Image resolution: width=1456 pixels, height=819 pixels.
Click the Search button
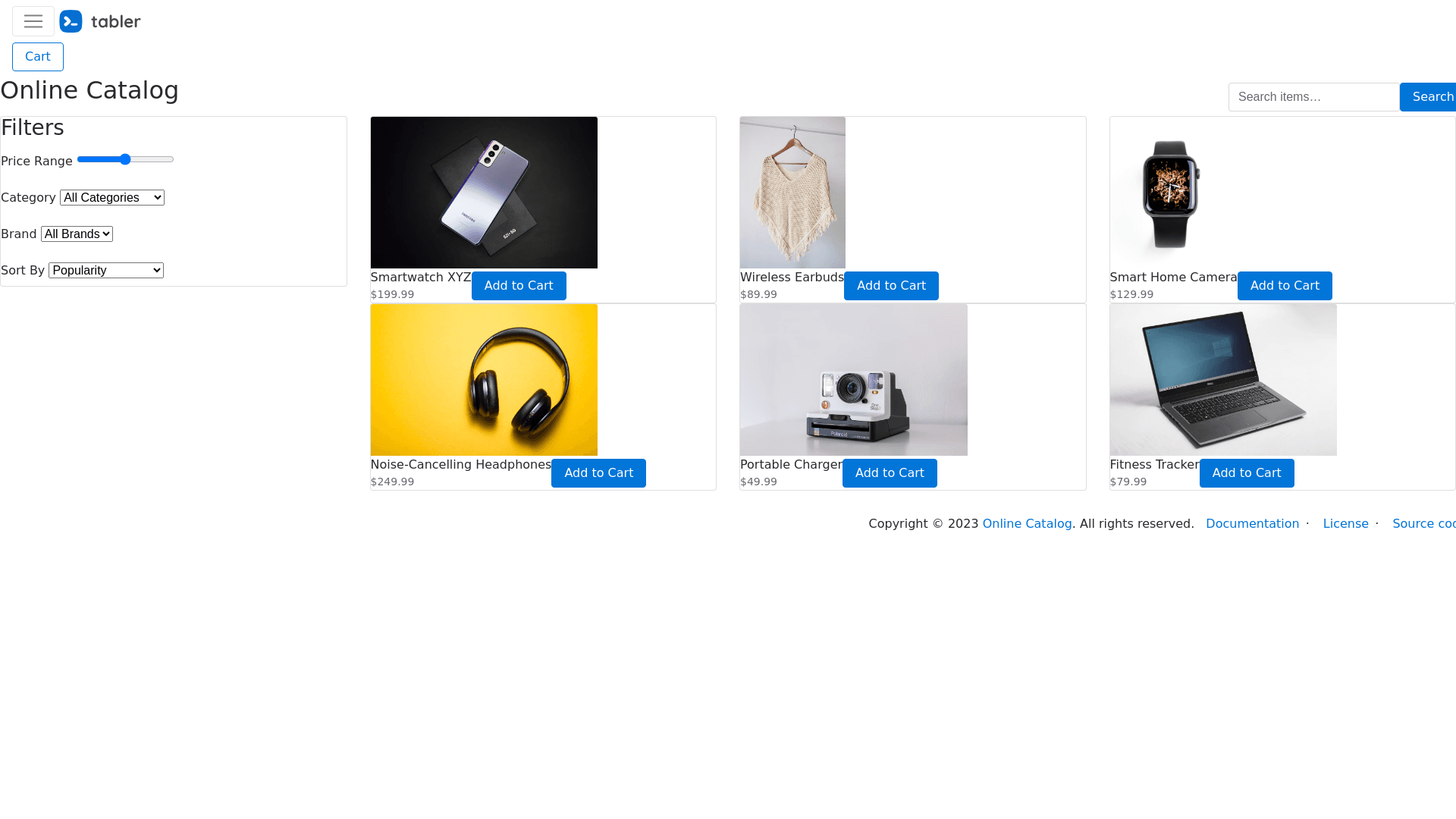[x=1429, y=97]
